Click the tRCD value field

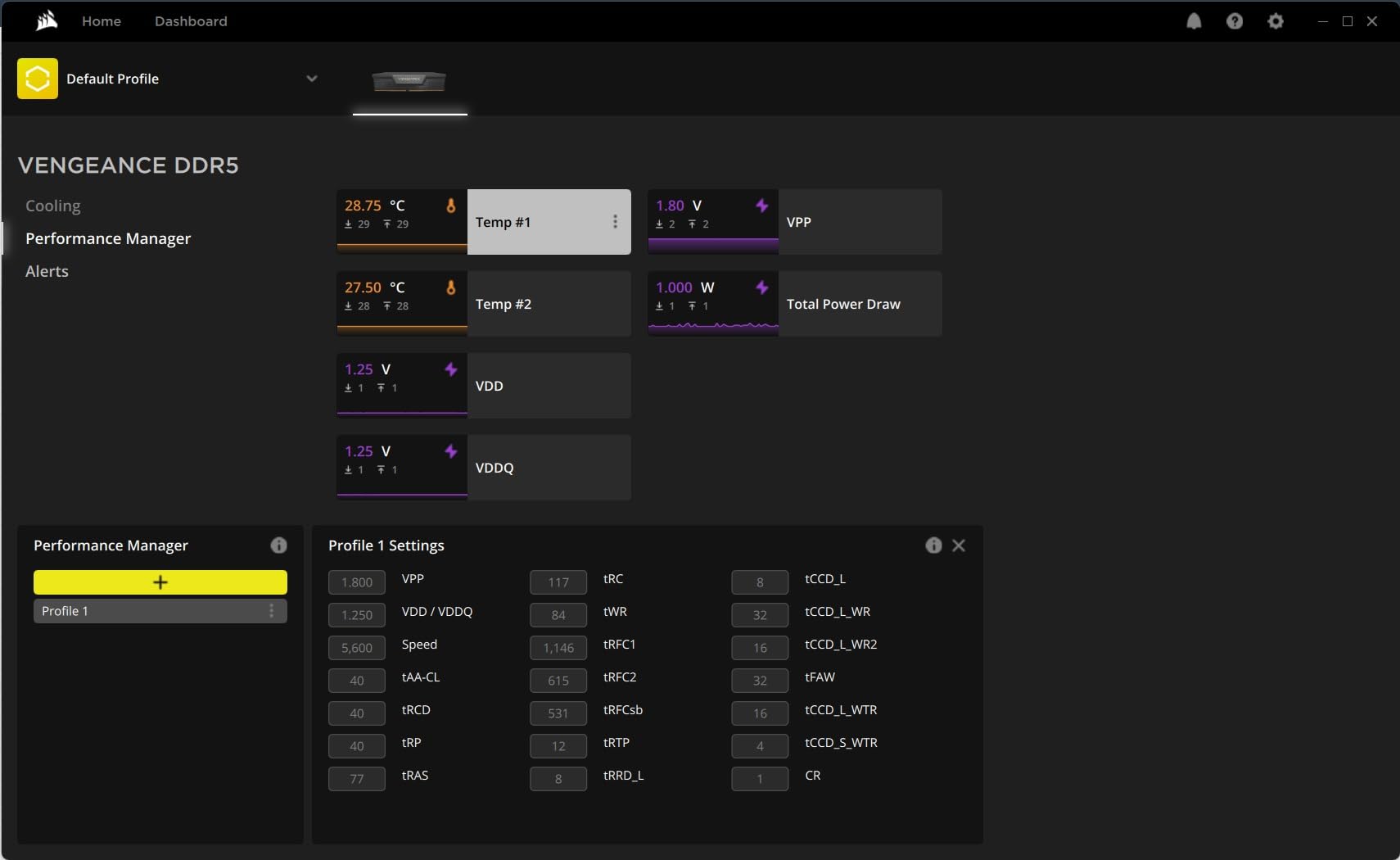[x=357, y=713]
